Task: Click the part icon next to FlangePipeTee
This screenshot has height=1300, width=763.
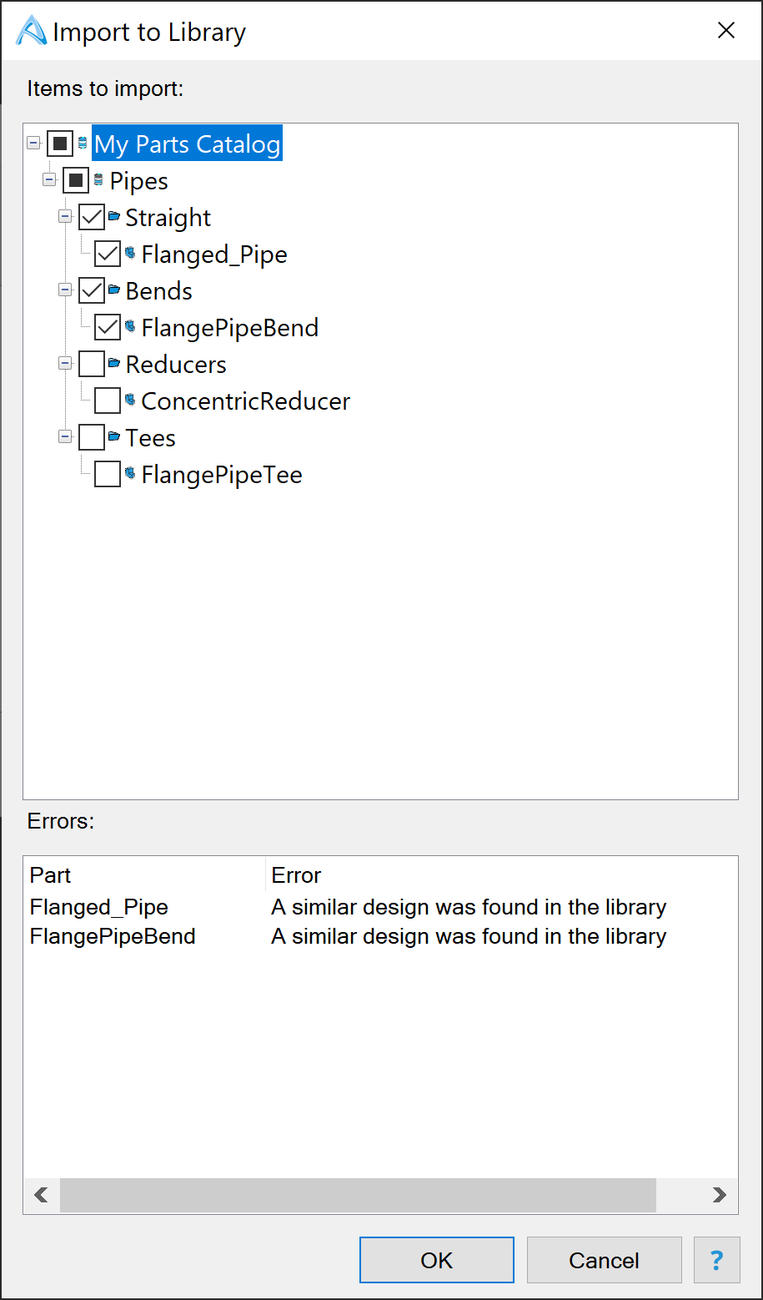Action: [x=130, y=474]
